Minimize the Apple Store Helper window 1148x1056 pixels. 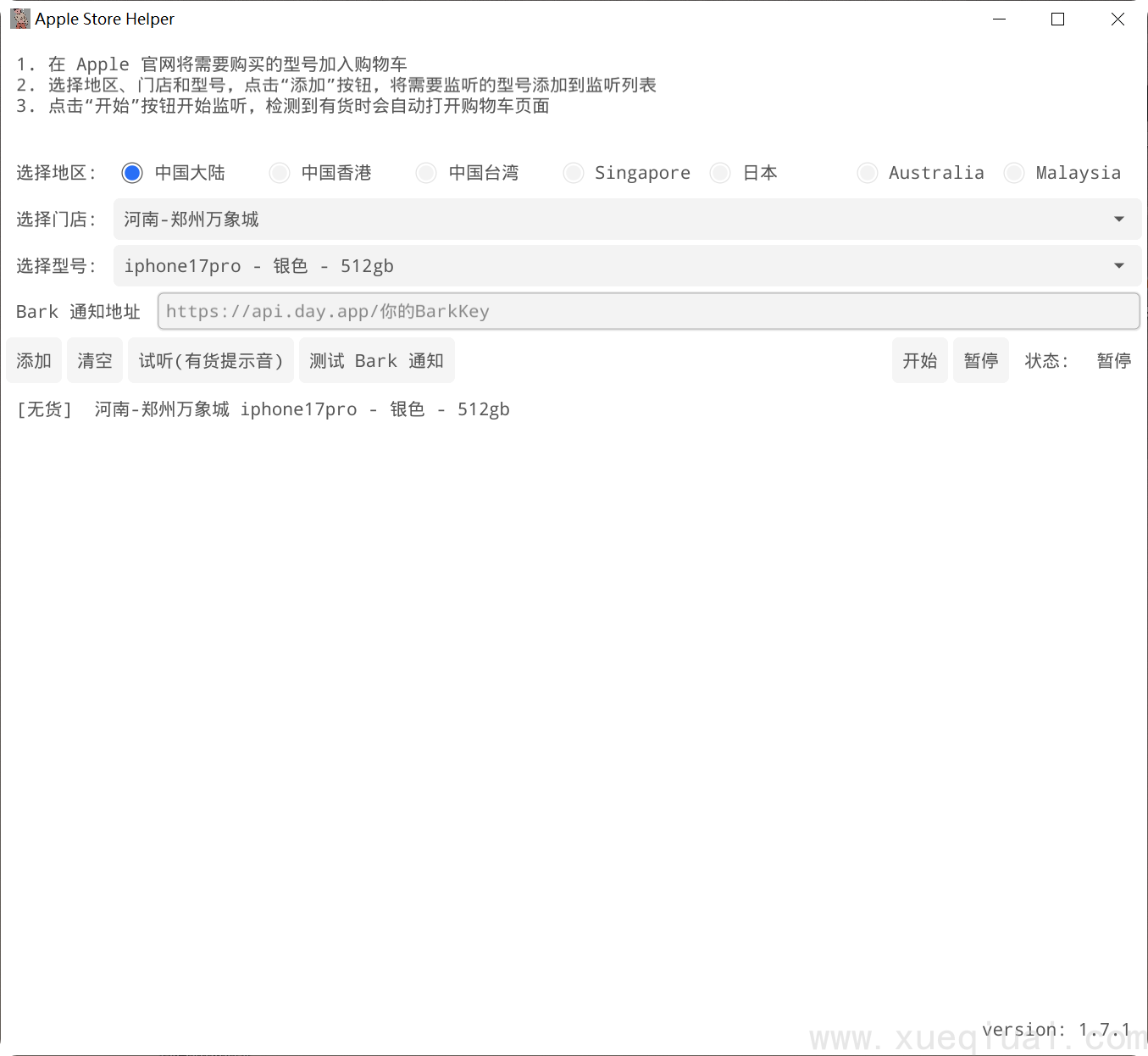click(x=1000, y=19)
